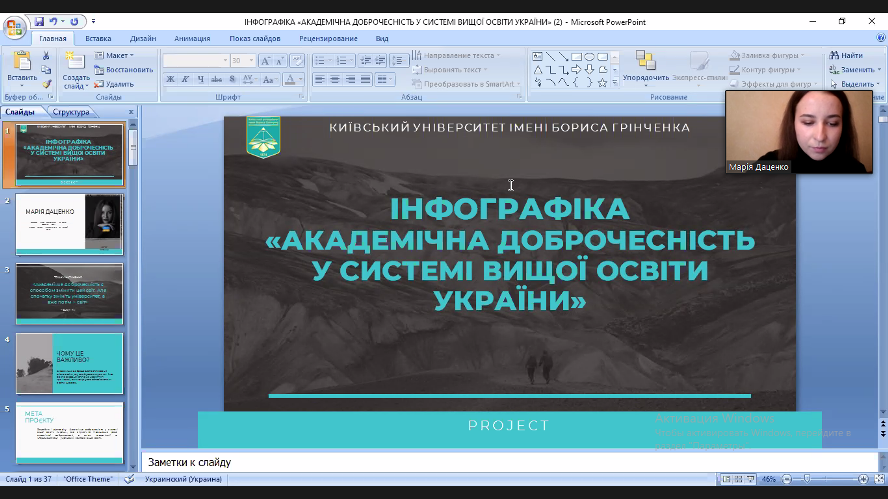Open the Структура pane tab
Viewport: 888px width, 499px height.
click(x=71, y=112)
